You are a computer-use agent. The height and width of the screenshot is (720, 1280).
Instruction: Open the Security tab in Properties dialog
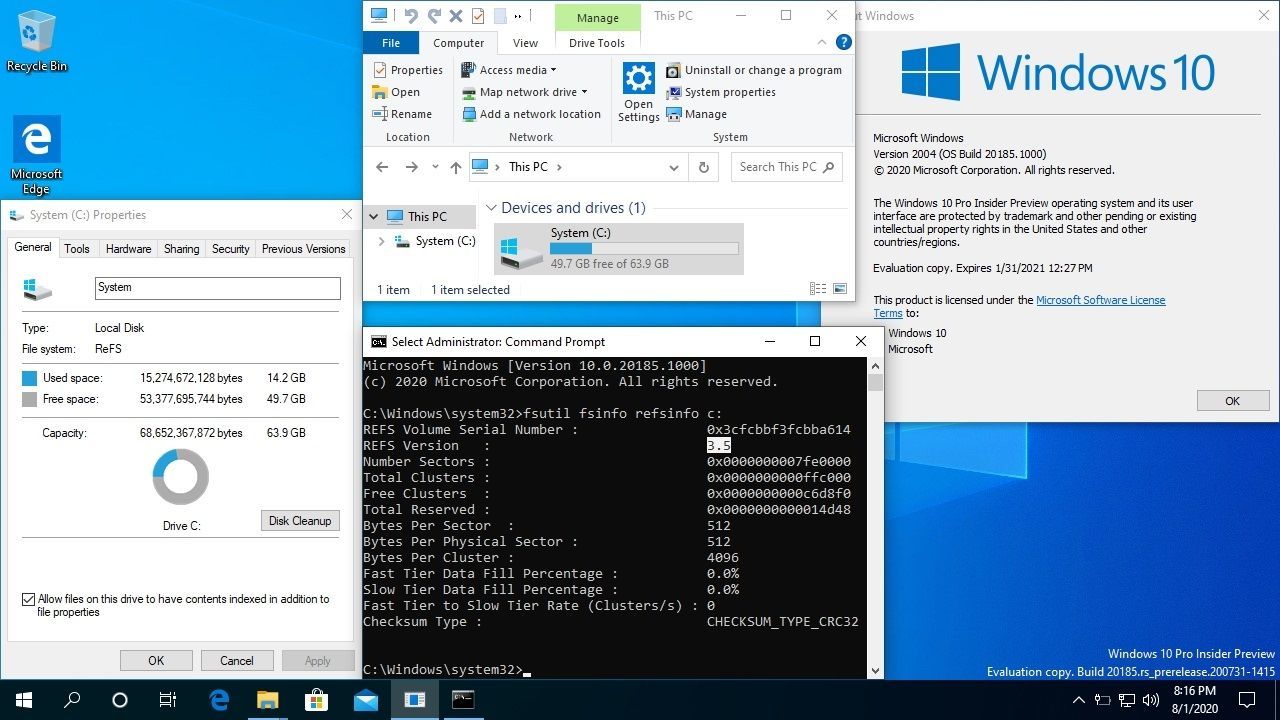click(x=230, y=249)
